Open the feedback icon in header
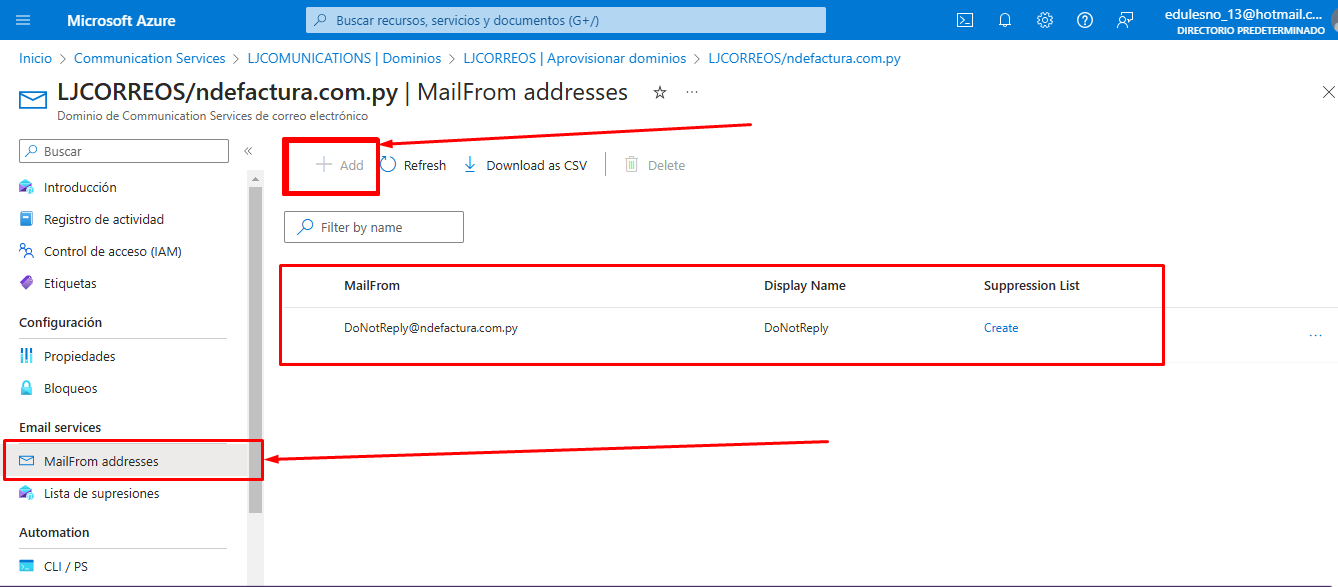This screenshot has width=1338, height=587. 1126,20
